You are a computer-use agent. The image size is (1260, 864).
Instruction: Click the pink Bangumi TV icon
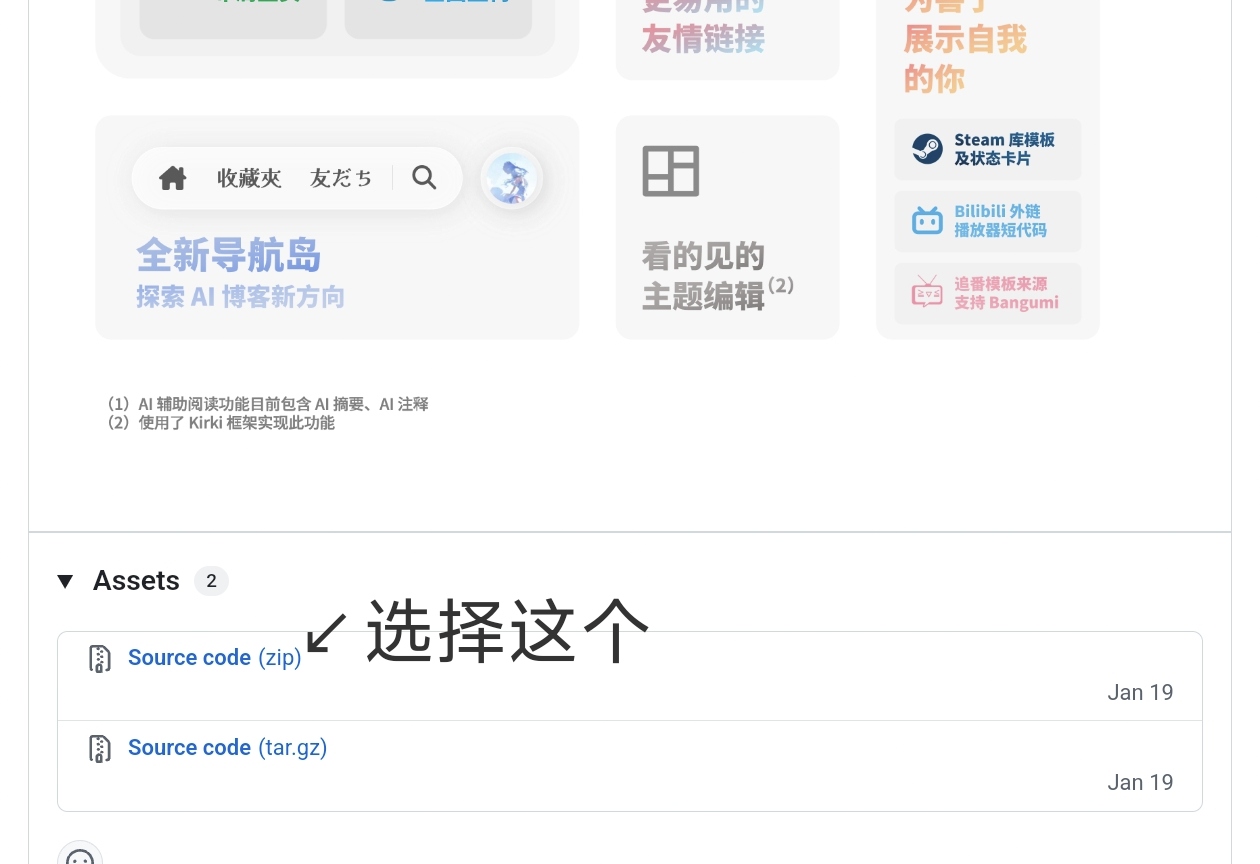point(927,292)
